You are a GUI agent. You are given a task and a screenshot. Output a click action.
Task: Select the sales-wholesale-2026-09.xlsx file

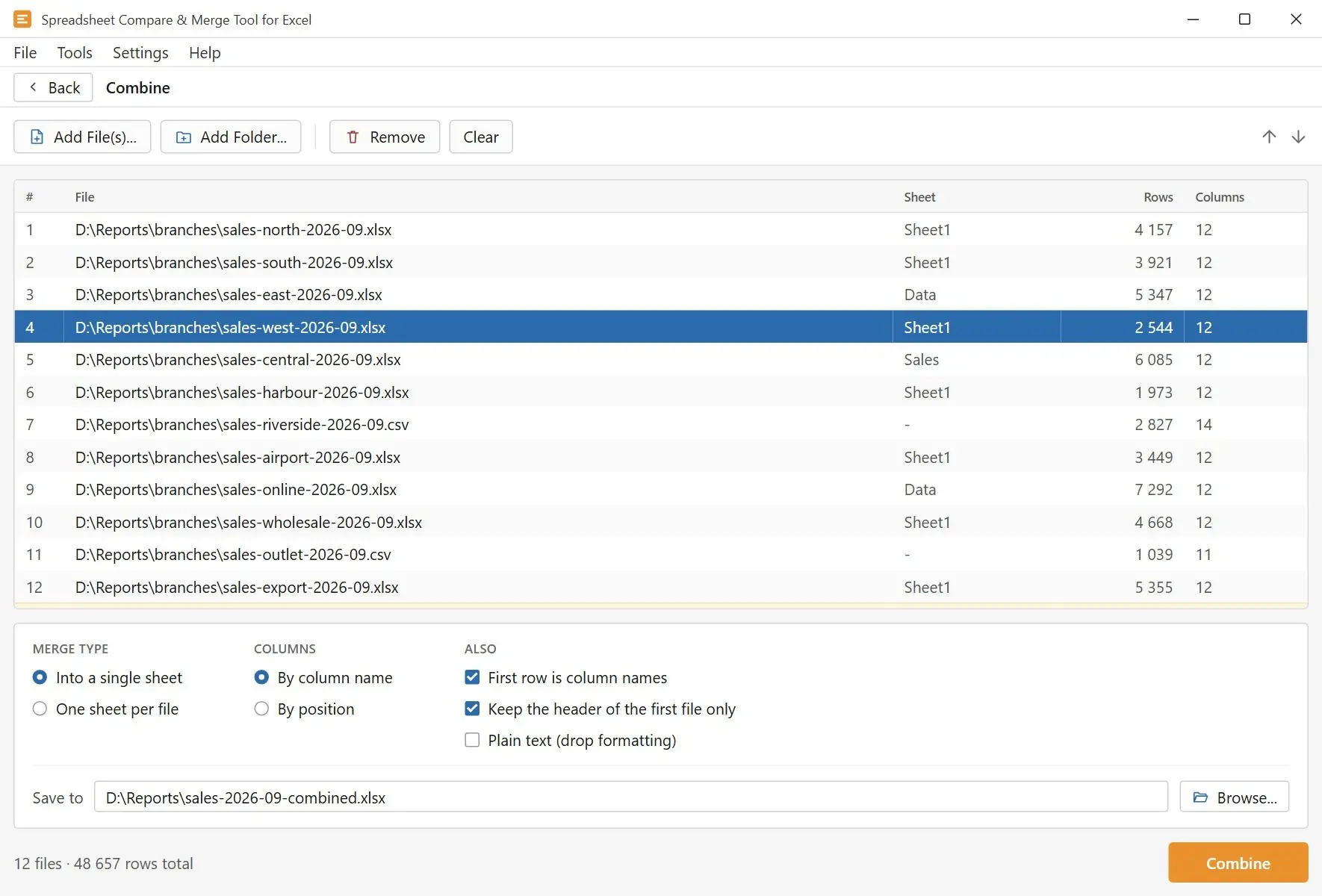(x=661, y=522)
